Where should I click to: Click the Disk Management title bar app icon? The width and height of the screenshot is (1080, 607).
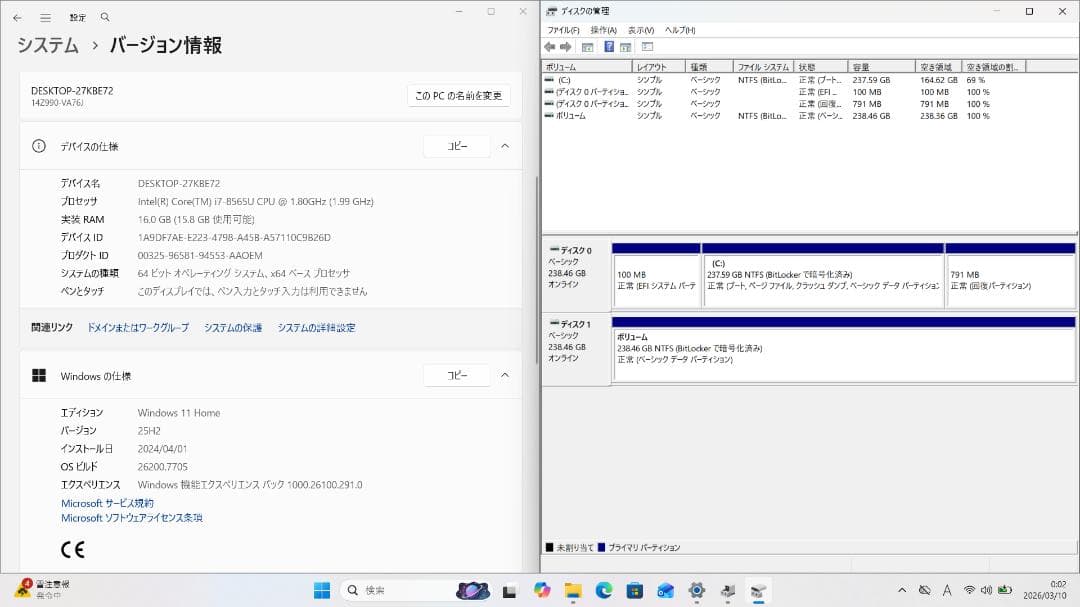click(x=551, y=11)
